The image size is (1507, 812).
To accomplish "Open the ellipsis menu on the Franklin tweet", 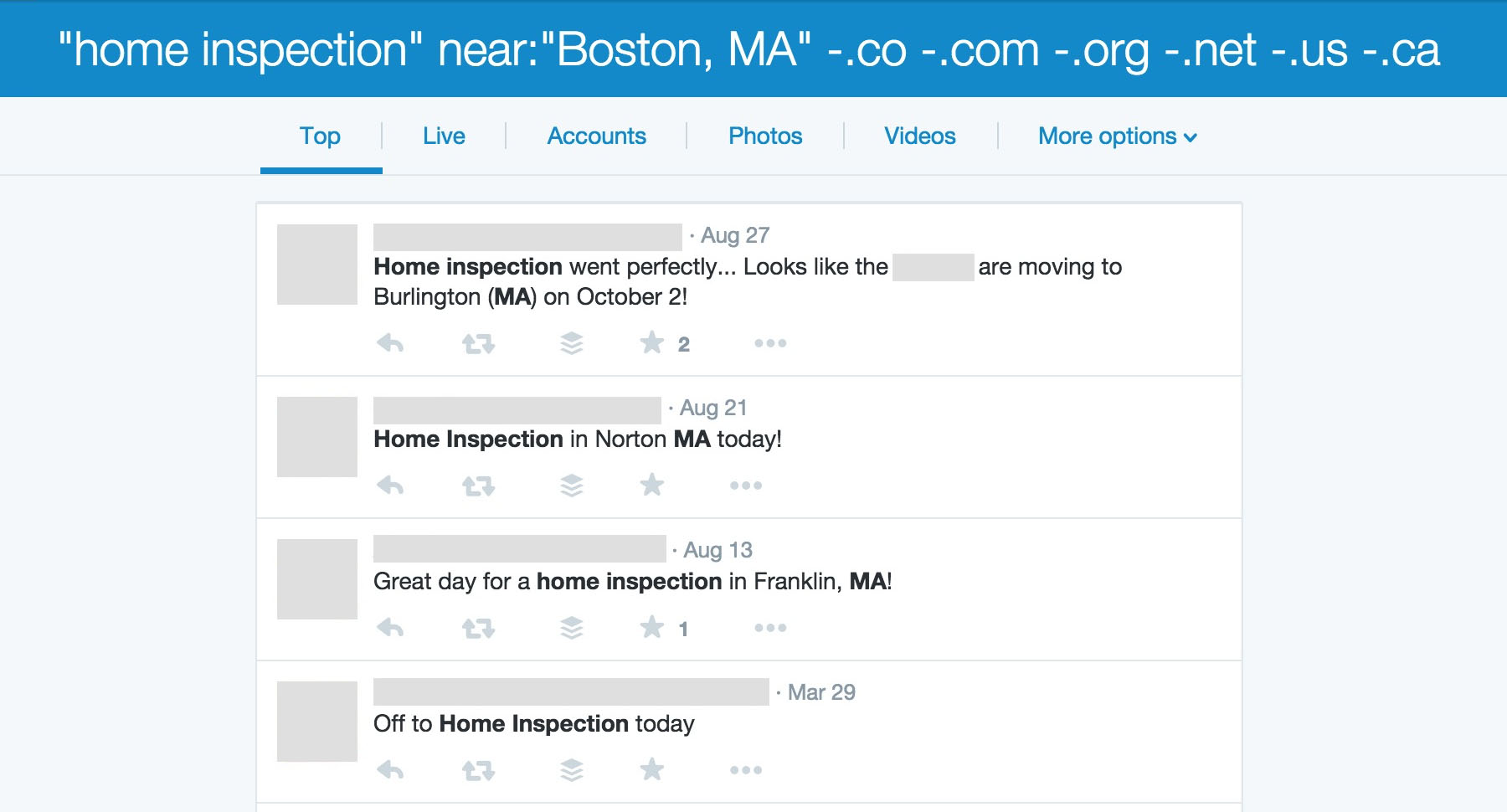I will click(x=769, y=627).
